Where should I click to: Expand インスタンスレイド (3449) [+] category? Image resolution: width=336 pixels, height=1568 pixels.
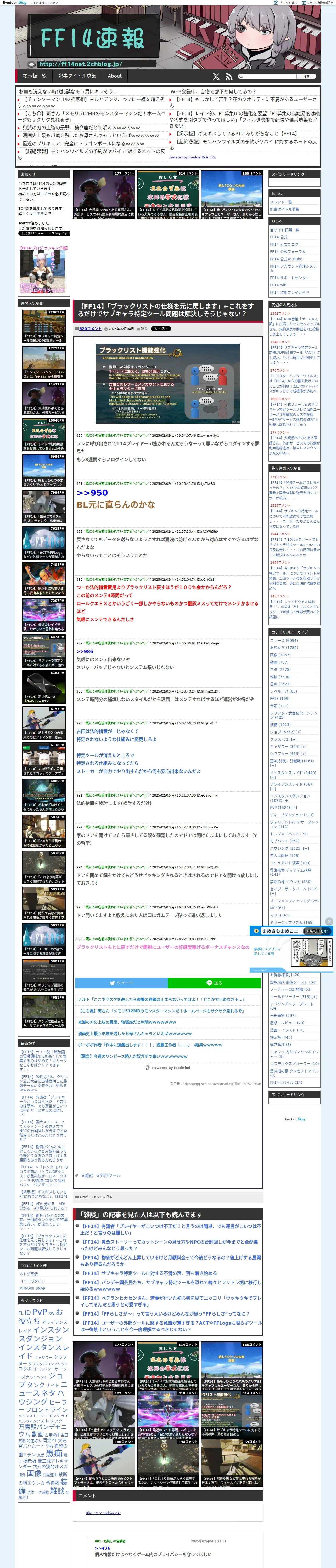(x=293, y=775)
